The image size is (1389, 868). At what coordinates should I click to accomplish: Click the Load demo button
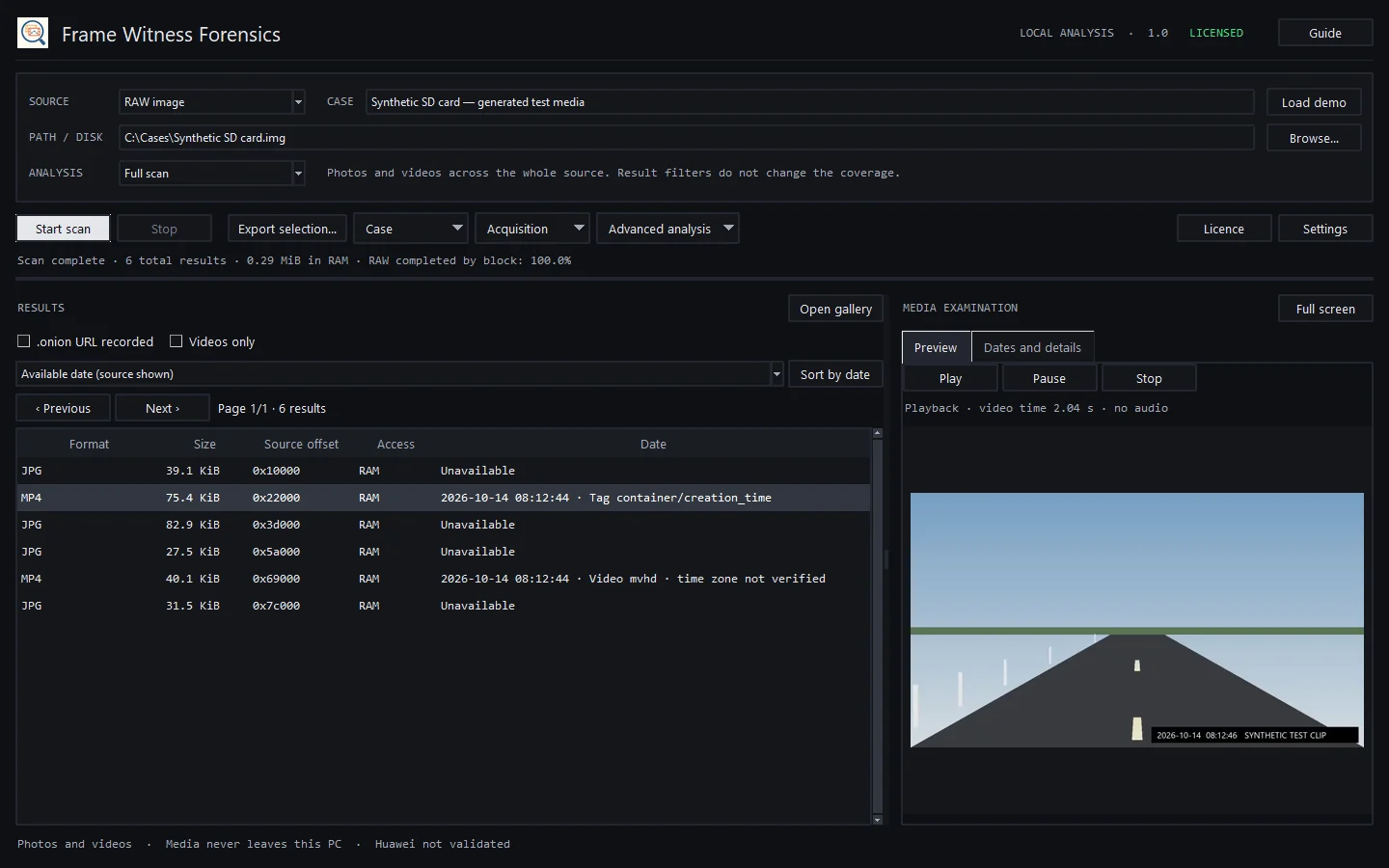(1314, 102)
